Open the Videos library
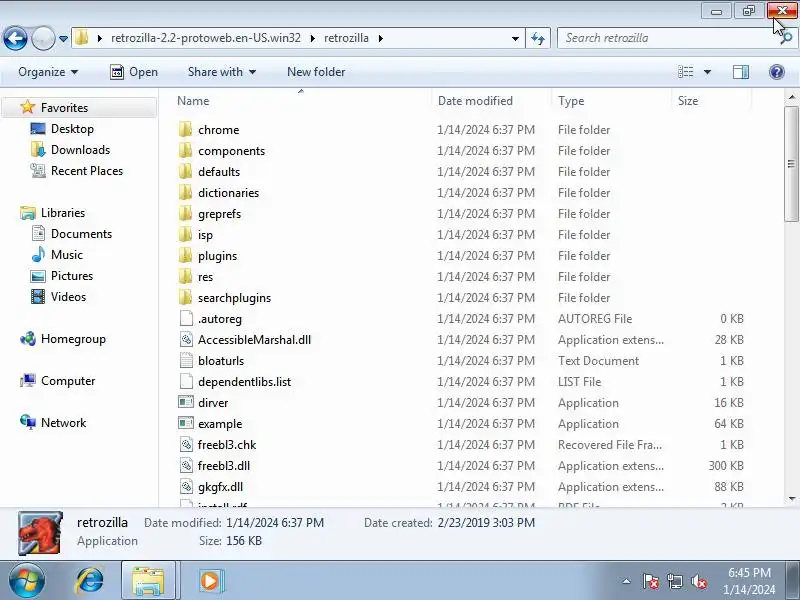Image resolution: width=800 pixels, height=600 pixels. click(x=68, y=296)
